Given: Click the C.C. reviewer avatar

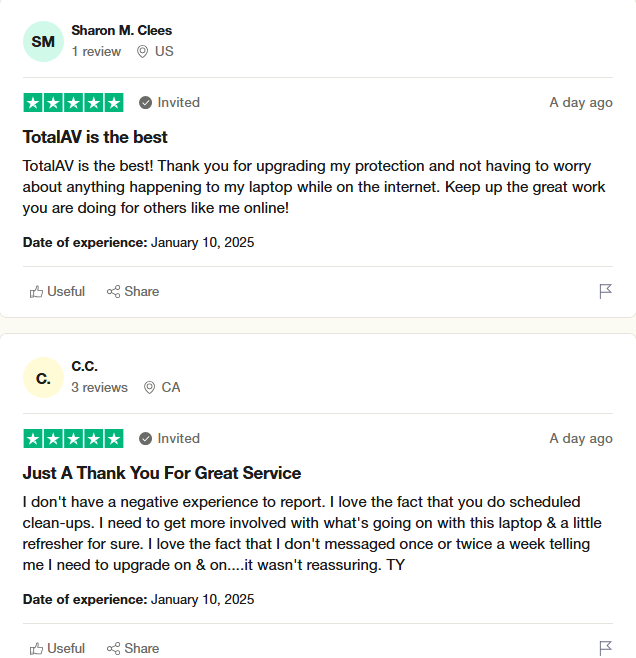Looking at the screenshot, I should click(x=43, y=377).
